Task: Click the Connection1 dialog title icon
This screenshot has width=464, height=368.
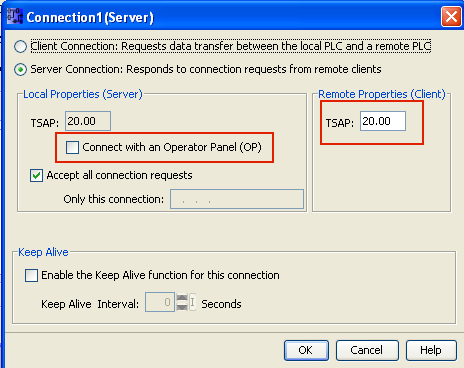Action: tap(15, 16)
